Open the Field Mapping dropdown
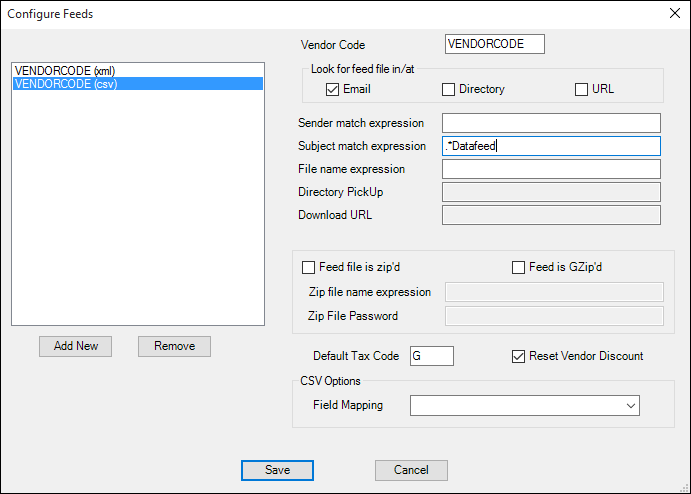The width and height of the screenshot is (691, 494). 525,405
